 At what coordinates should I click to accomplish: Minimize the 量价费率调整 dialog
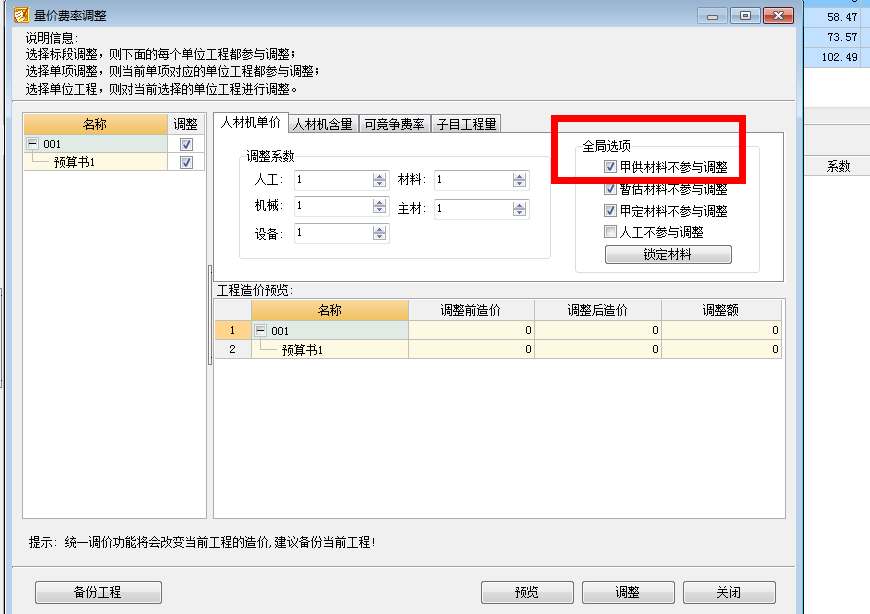click(x=713, y=16)
